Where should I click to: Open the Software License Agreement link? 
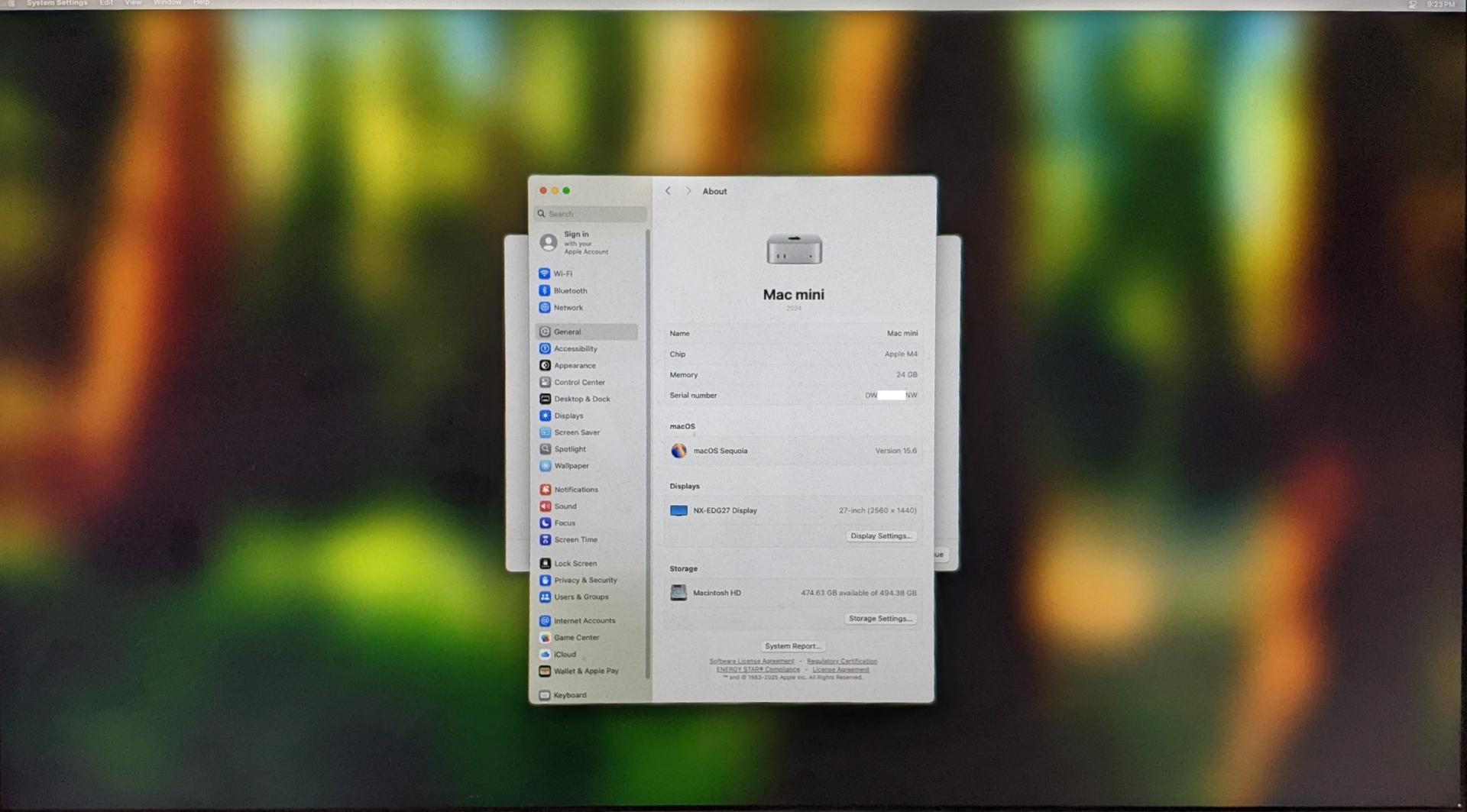pos(751,662)
